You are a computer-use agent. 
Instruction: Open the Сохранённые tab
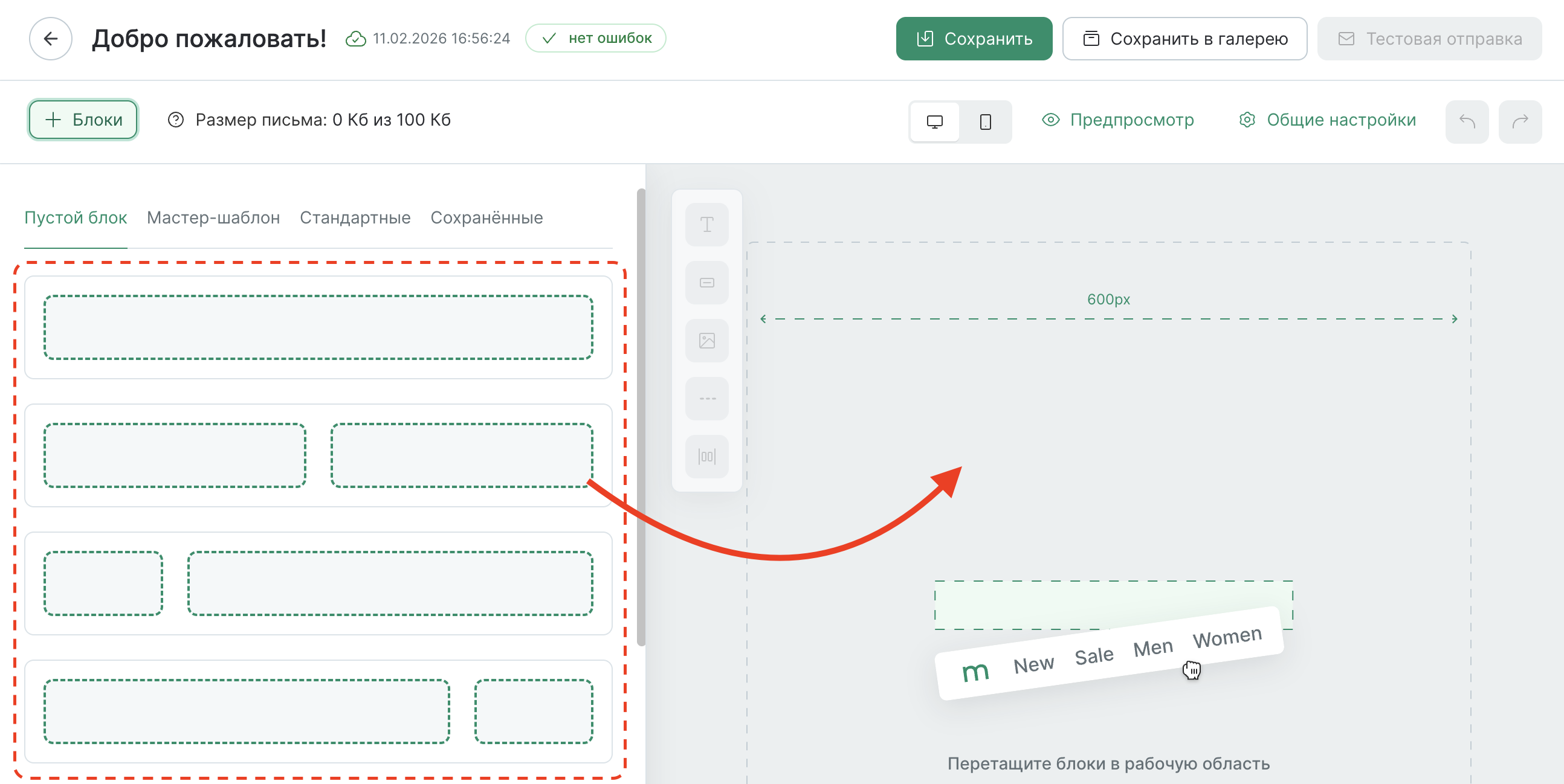click(x=487, y=217)
